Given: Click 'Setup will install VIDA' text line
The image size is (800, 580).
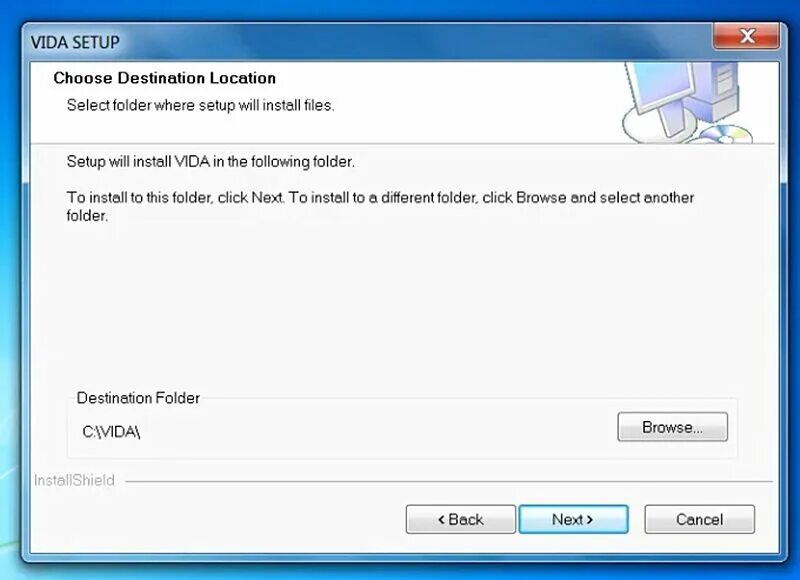Looking at the screenshot, I should point(211,162).
